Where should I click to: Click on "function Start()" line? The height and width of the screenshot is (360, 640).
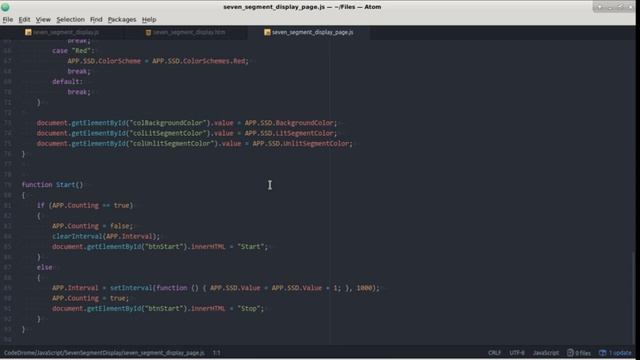coord(52,184)
